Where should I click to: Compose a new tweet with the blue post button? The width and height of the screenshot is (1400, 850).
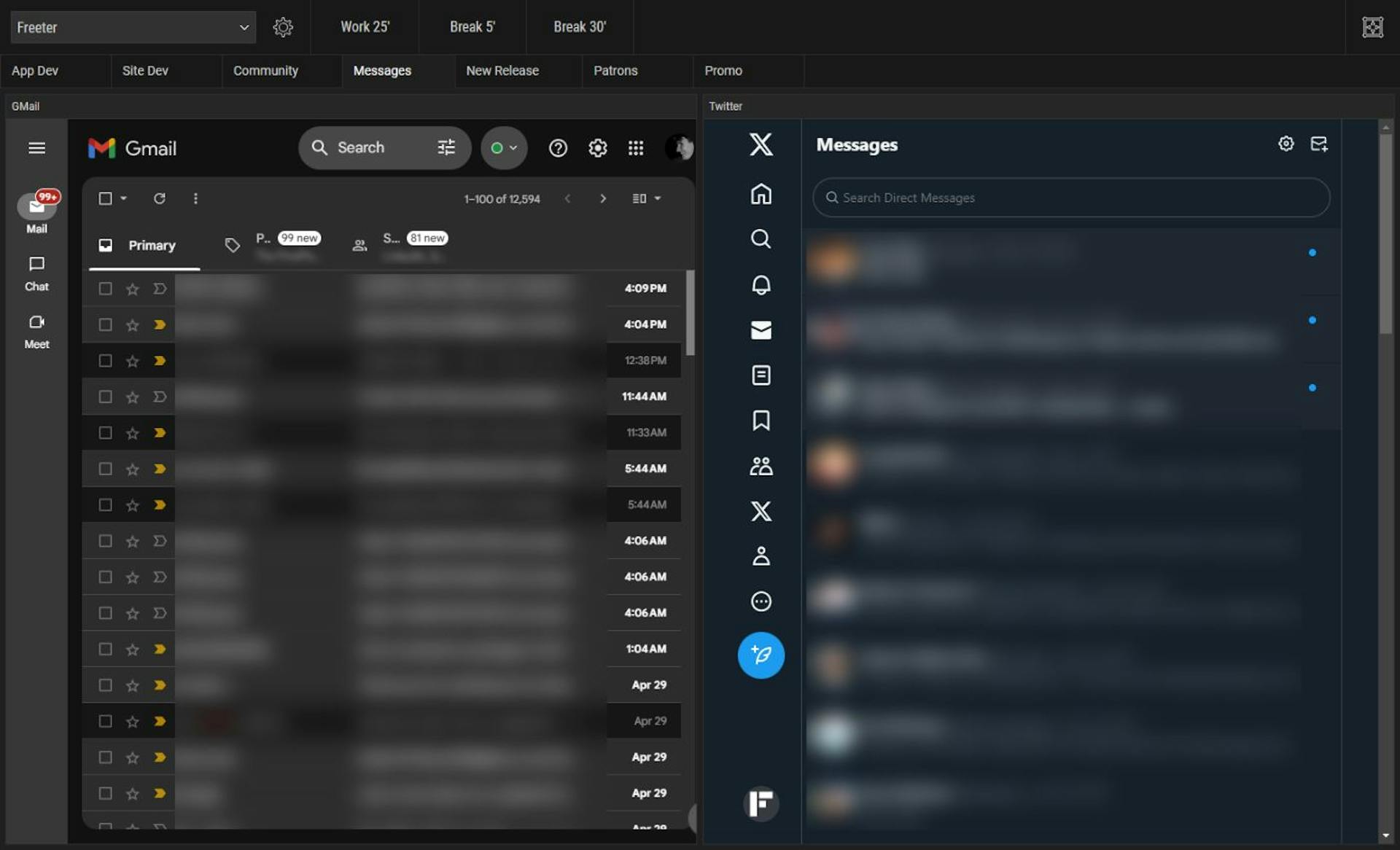(761, 655)
